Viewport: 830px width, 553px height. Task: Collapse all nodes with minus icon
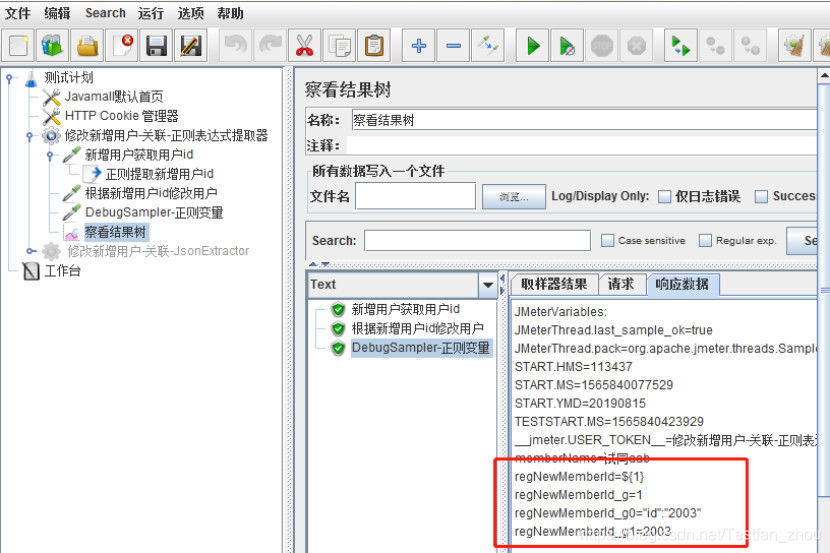pos(454,46)
